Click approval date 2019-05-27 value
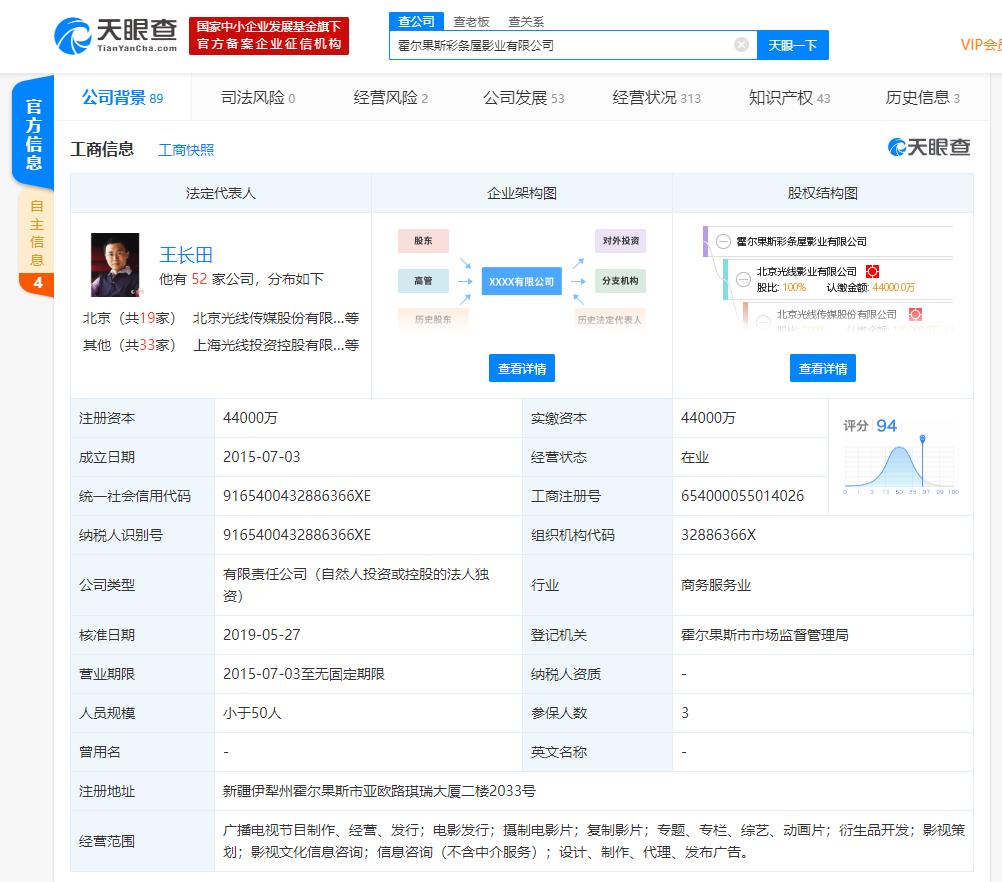 coord(261,635)
